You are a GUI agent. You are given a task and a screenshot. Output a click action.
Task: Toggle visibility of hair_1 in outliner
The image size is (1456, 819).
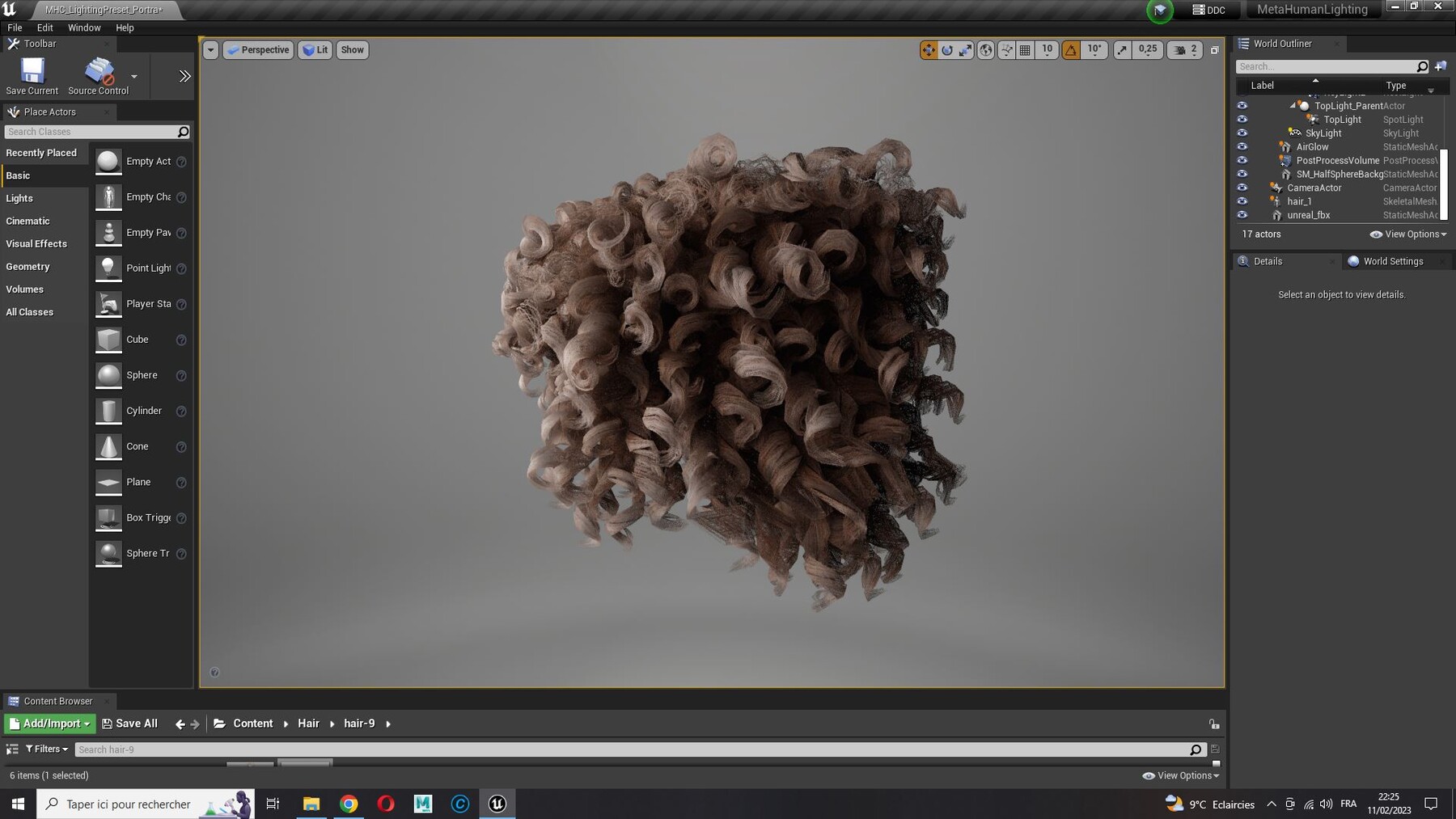1242,201
